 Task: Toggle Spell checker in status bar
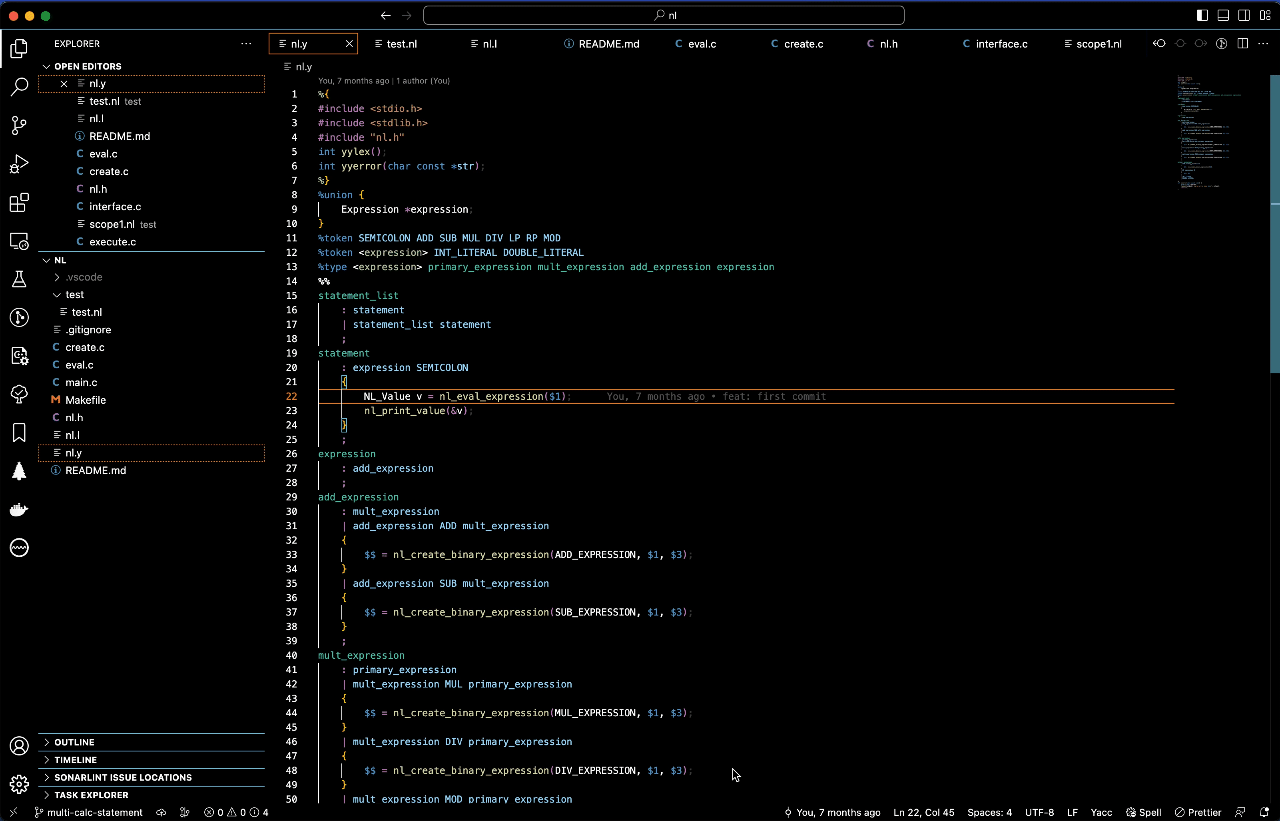pyautogui.click(x=1143, y=812)
